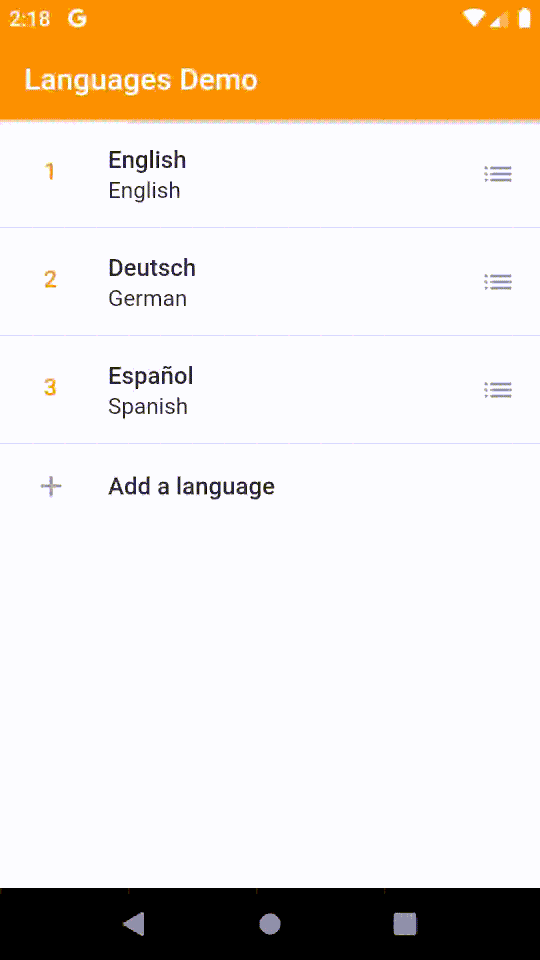Tap the German subtitle text
540x960 pixels.
click(x=148, y=299)
